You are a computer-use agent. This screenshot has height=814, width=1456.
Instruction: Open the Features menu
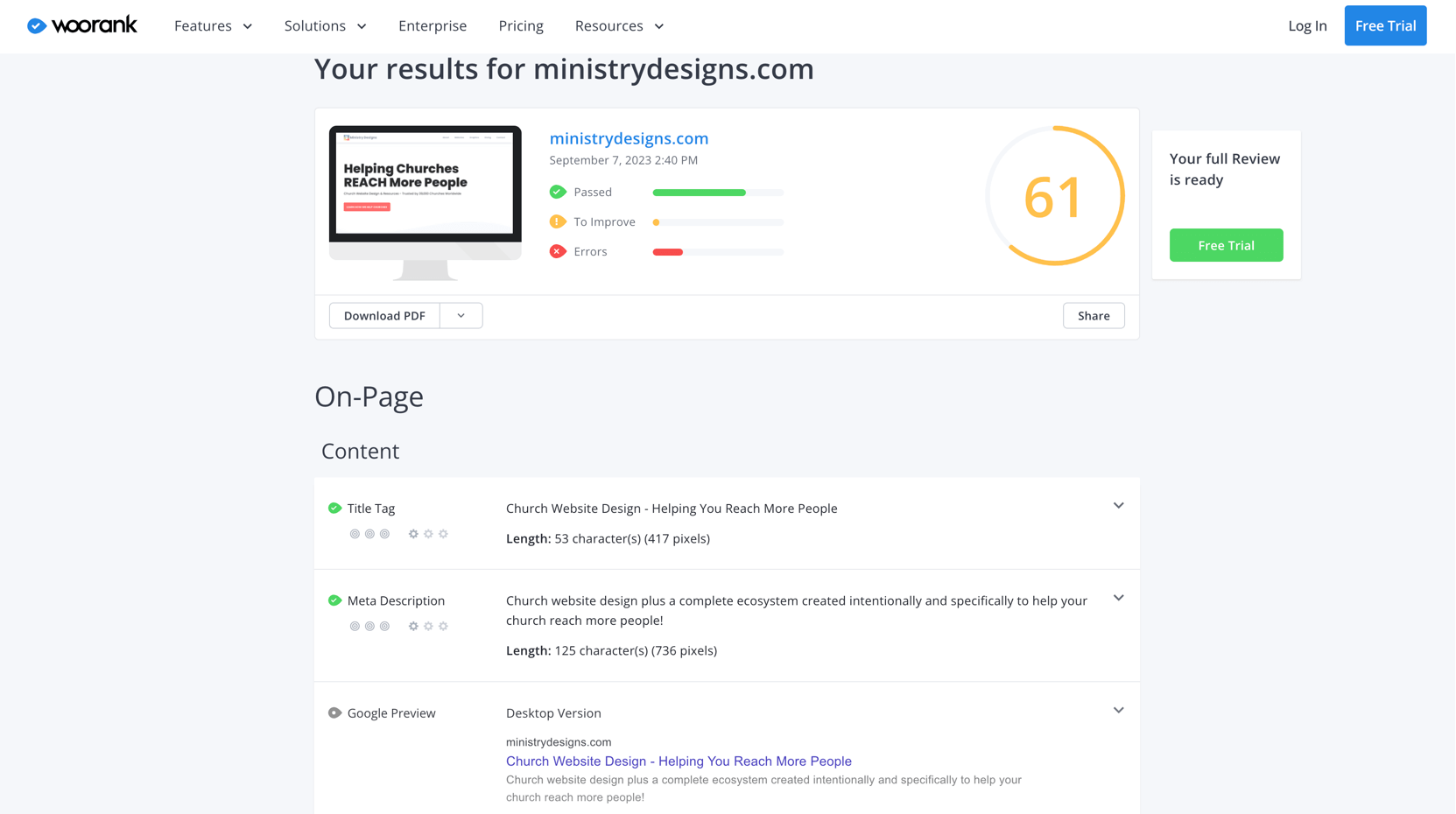click(x=213, y=26)
